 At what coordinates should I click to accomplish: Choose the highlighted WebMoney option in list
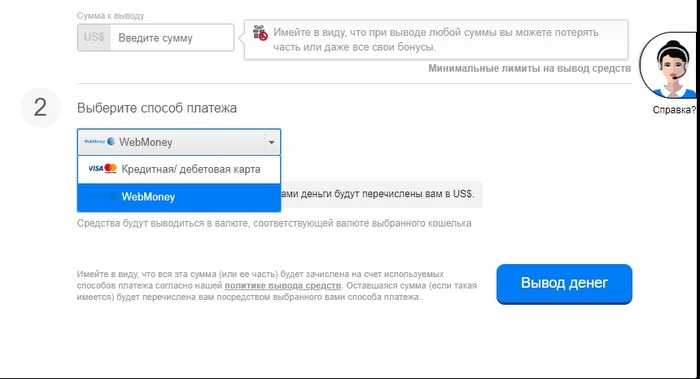tap(179, 197)
